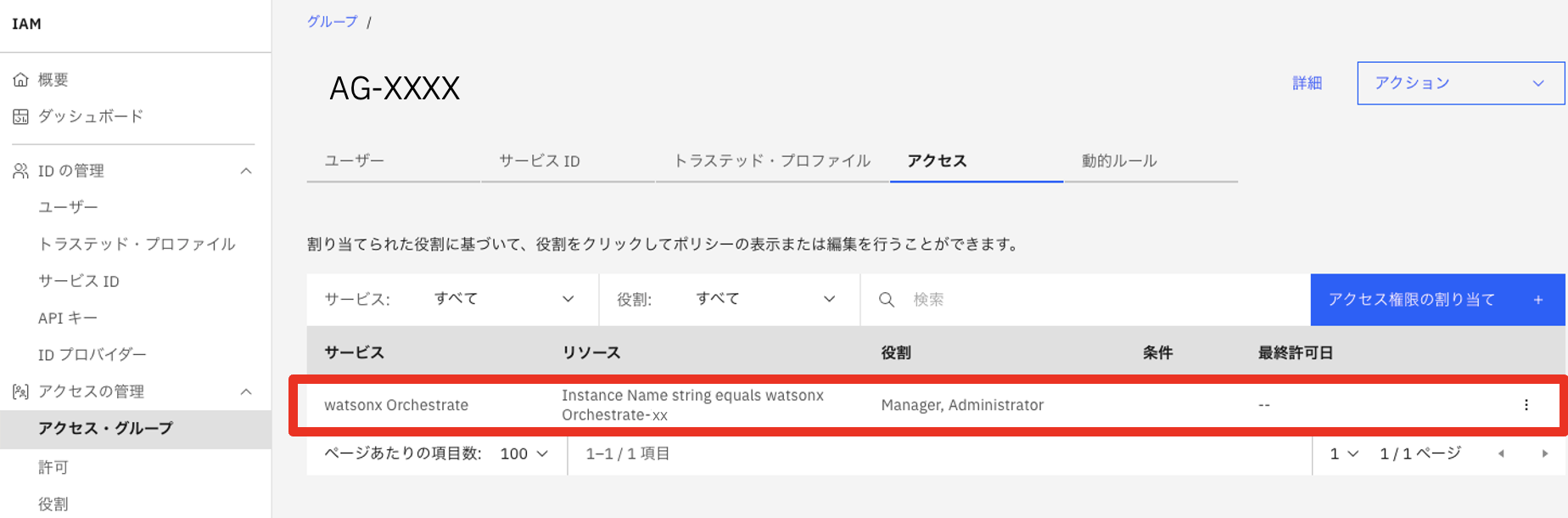The image size is (1568, 518).
Task: Click the ID の管理 people icon
Action: coord(20,171)
